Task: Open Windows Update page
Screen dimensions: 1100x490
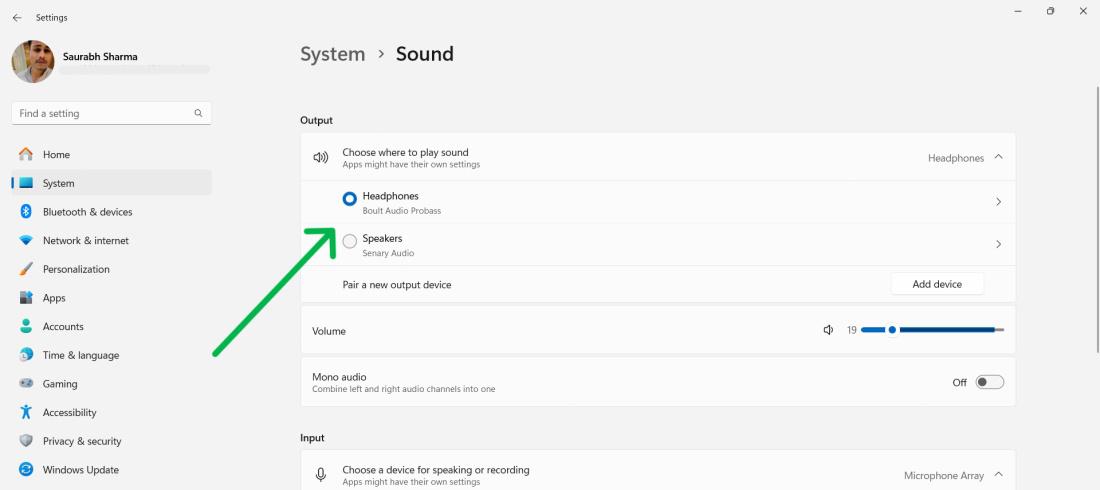Action: [x=80, y=470]
